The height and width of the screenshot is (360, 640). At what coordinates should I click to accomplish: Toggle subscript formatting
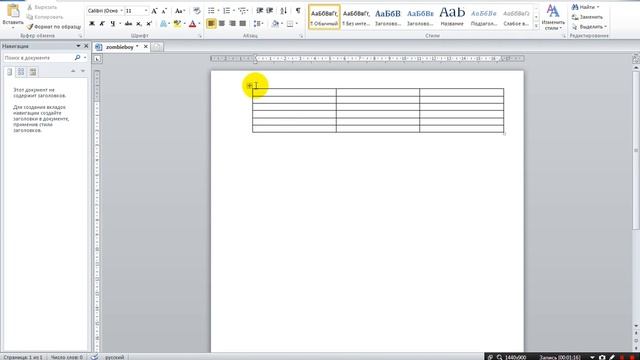[x=139, y=24]
